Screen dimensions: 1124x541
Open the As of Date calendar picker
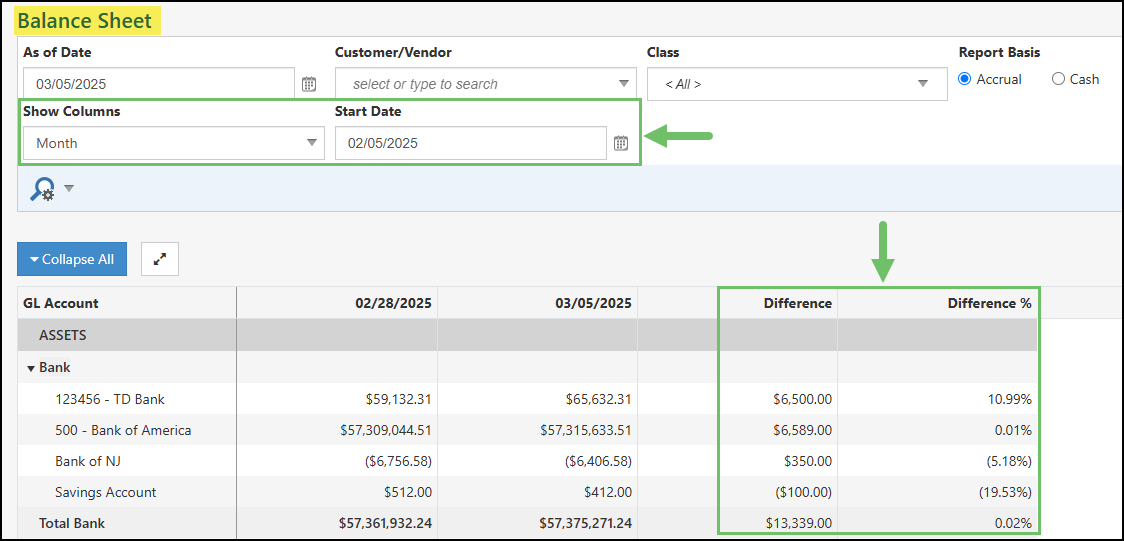coord(309,84)
